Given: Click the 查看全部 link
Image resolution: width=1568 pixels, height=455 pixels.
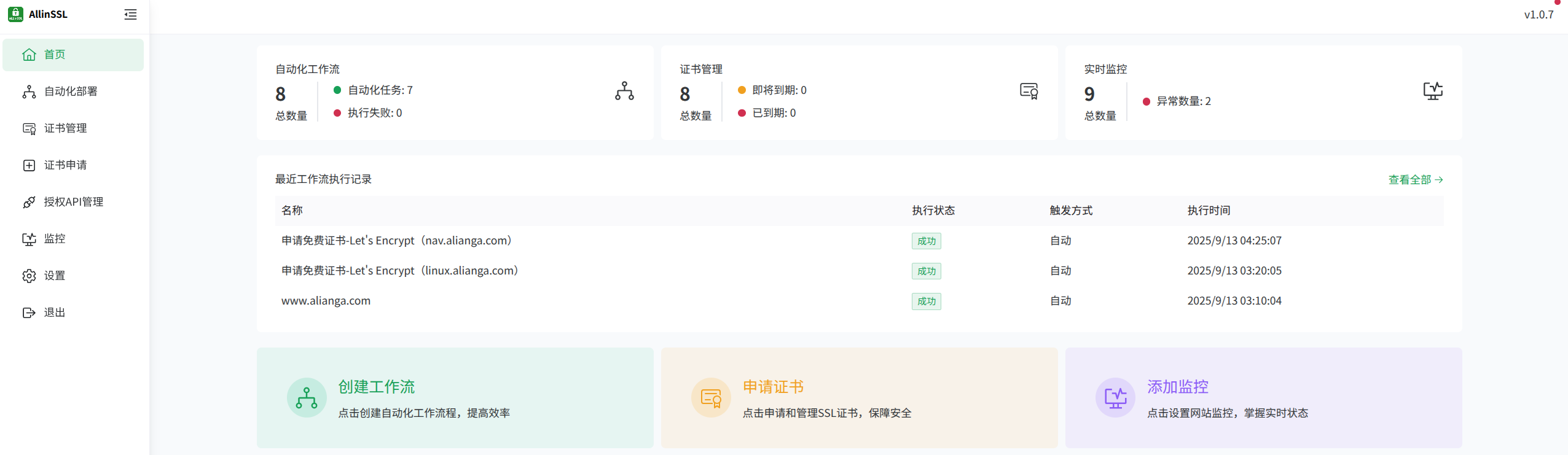Looking at the screenshot, I should (1415, 180).
